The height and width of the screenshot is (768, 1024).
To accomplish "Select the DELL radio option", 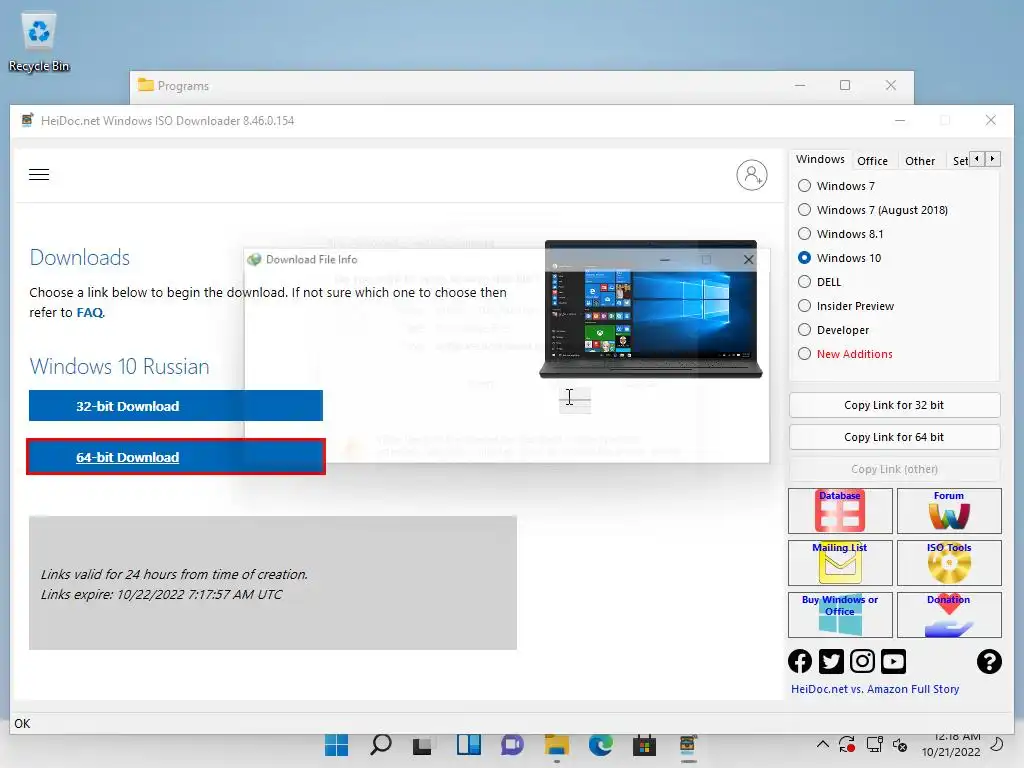I will point(820,282).
